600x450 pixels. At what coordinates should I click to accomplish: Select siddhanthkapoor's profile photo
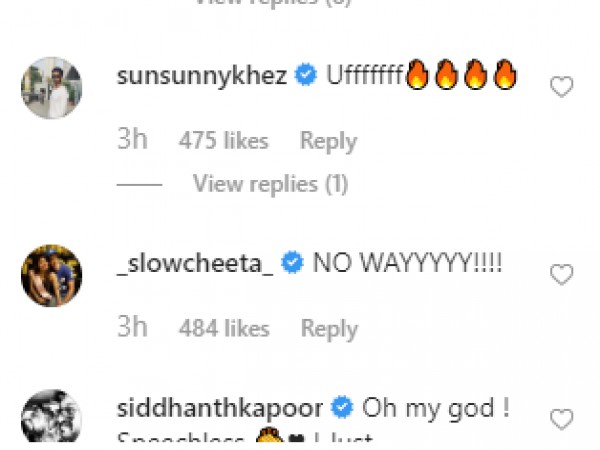(51, 415)
